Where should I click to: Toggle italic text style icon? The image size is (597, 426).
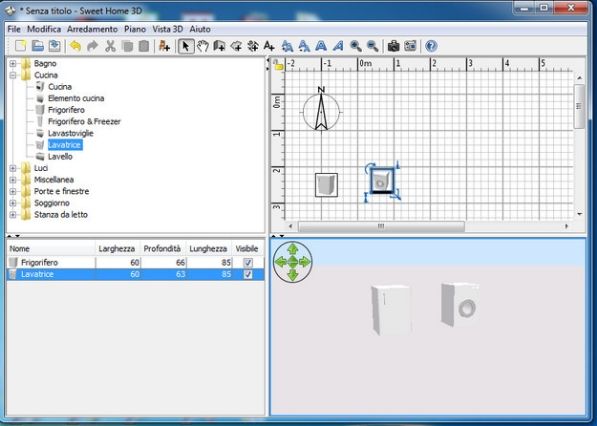[x=338, y=46]
